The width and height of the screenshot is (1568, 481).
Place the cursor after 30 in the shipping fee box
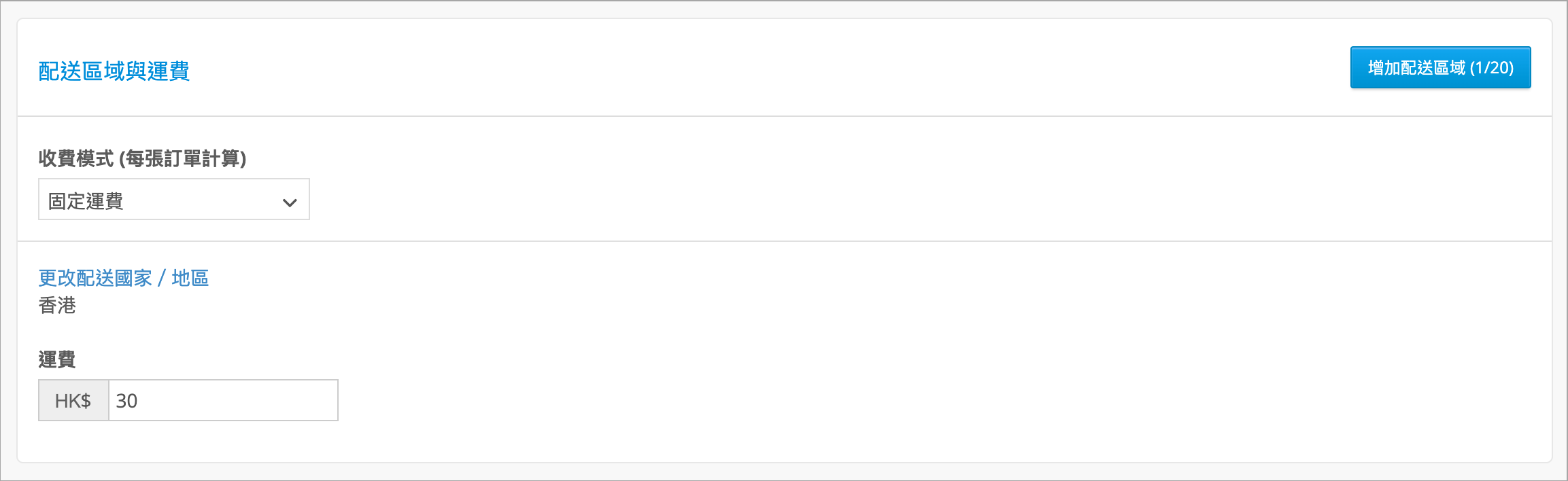[140, 401]
